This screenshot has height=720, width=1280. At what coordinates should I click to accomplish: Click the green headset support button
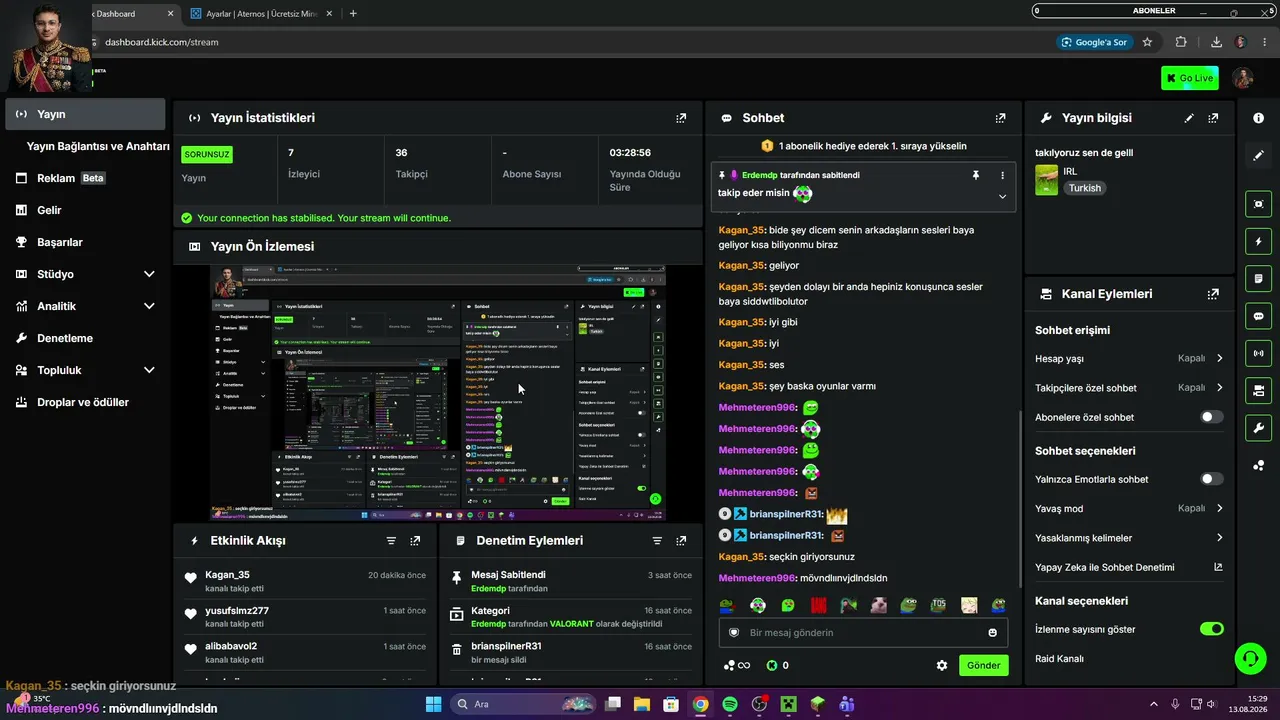[x=1251, y=658]
